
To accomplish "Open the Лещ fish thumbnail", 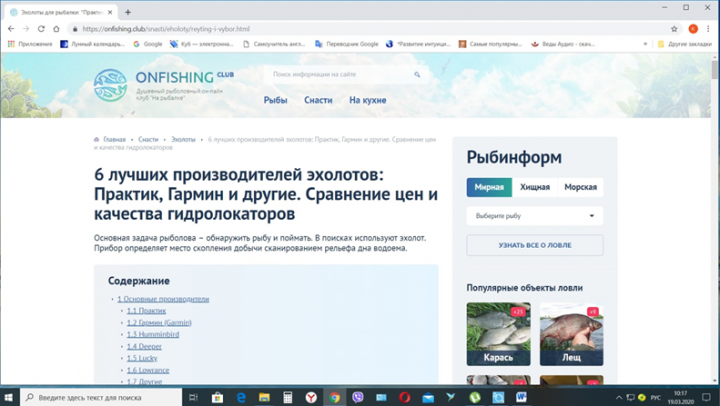I will (x=571, y=334).
